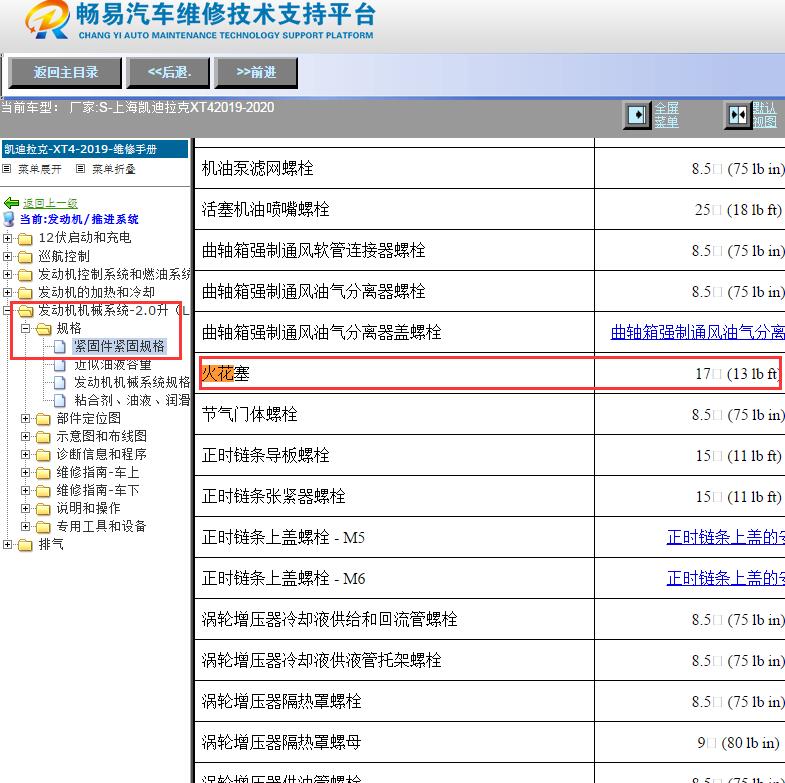Viewport: 785px width, 783px height.
Task: Open the 默认视图 link
Action: 764,115
